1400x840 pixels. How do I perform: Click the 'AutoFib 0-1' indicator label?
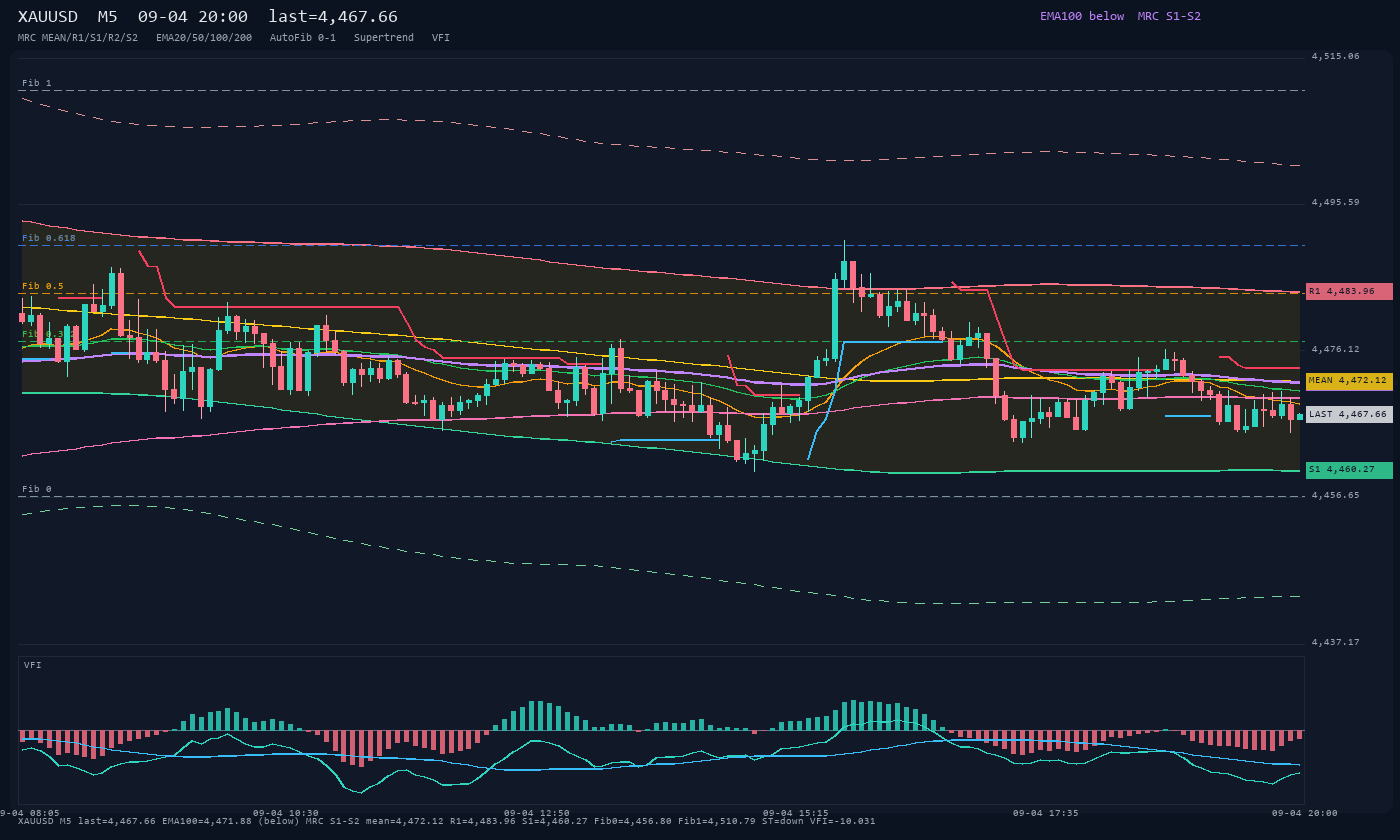click(303, 37)
